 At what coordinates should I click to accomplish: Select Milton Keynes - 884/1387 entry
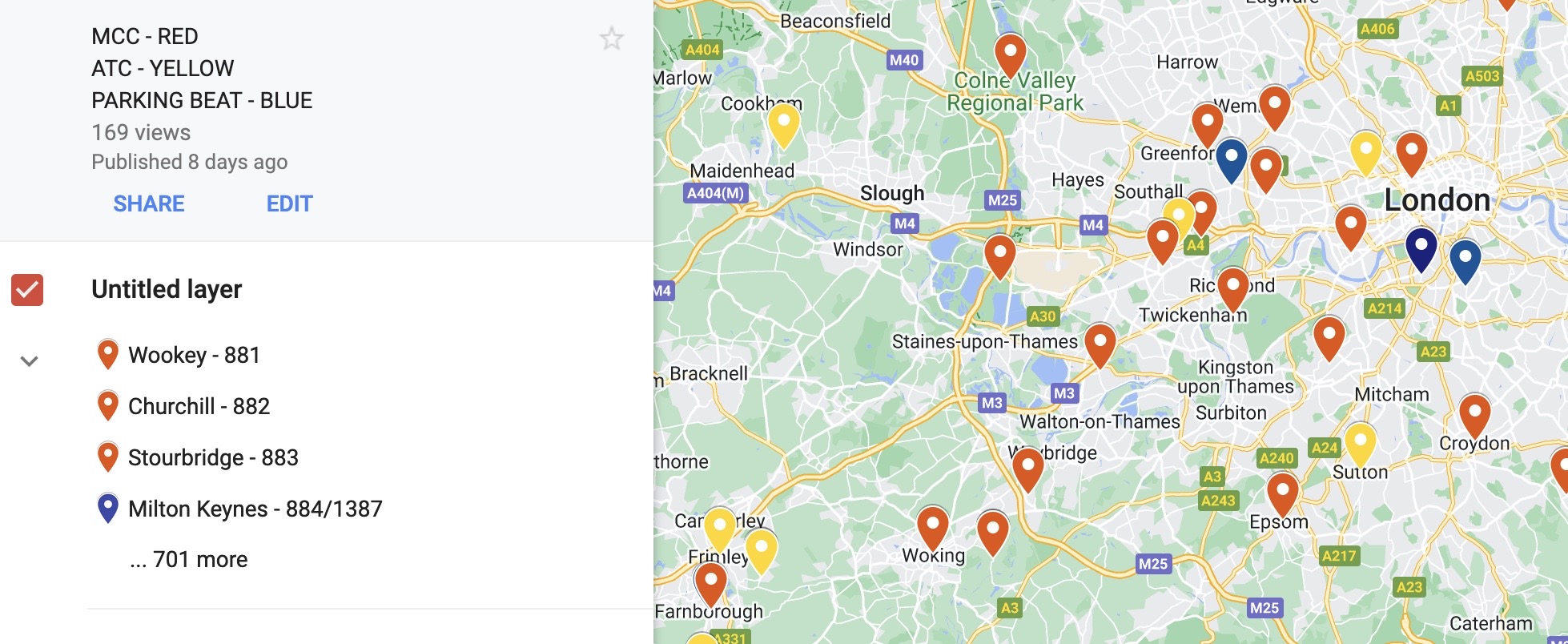coord(255,509)
